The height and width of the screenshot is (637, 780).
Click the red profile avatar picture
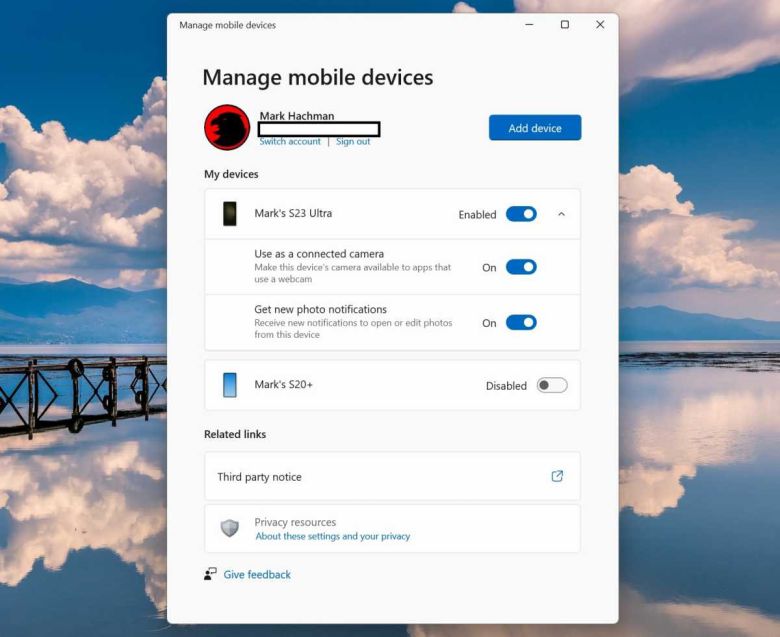pos(227,127)
